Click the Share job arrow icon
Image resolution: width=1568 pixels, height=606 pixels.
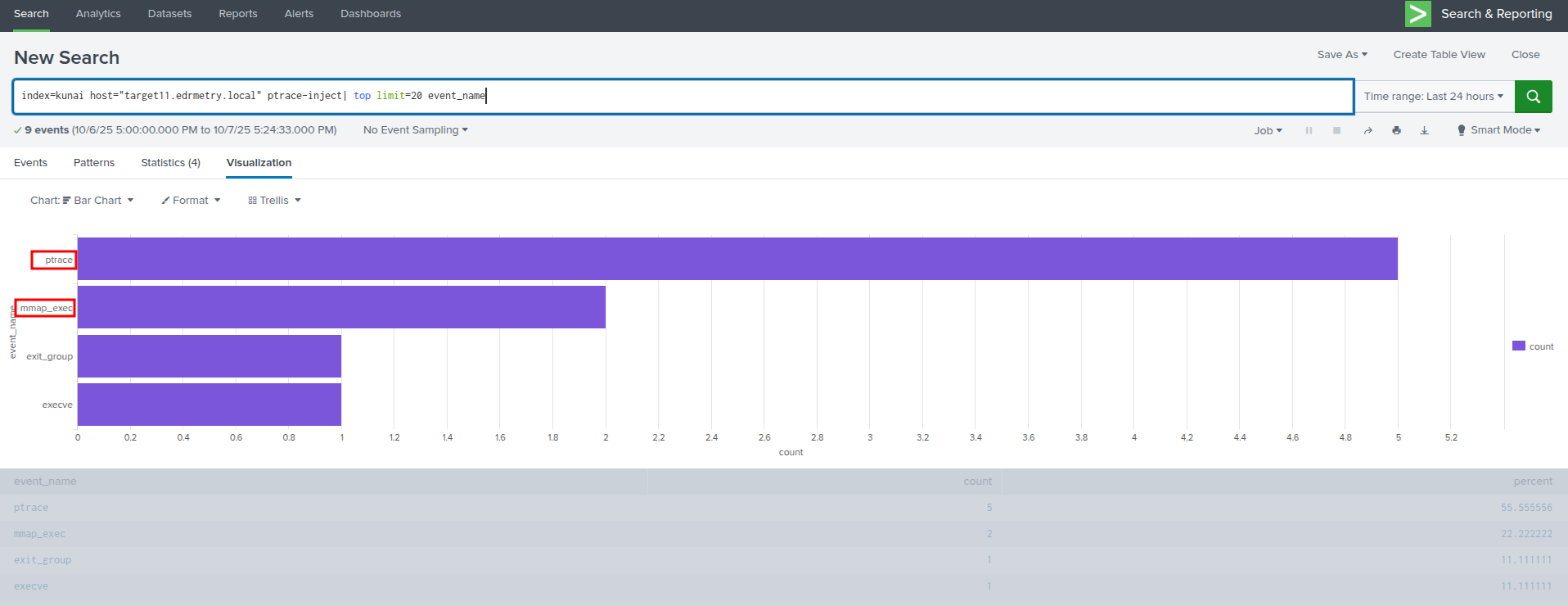1367,131
